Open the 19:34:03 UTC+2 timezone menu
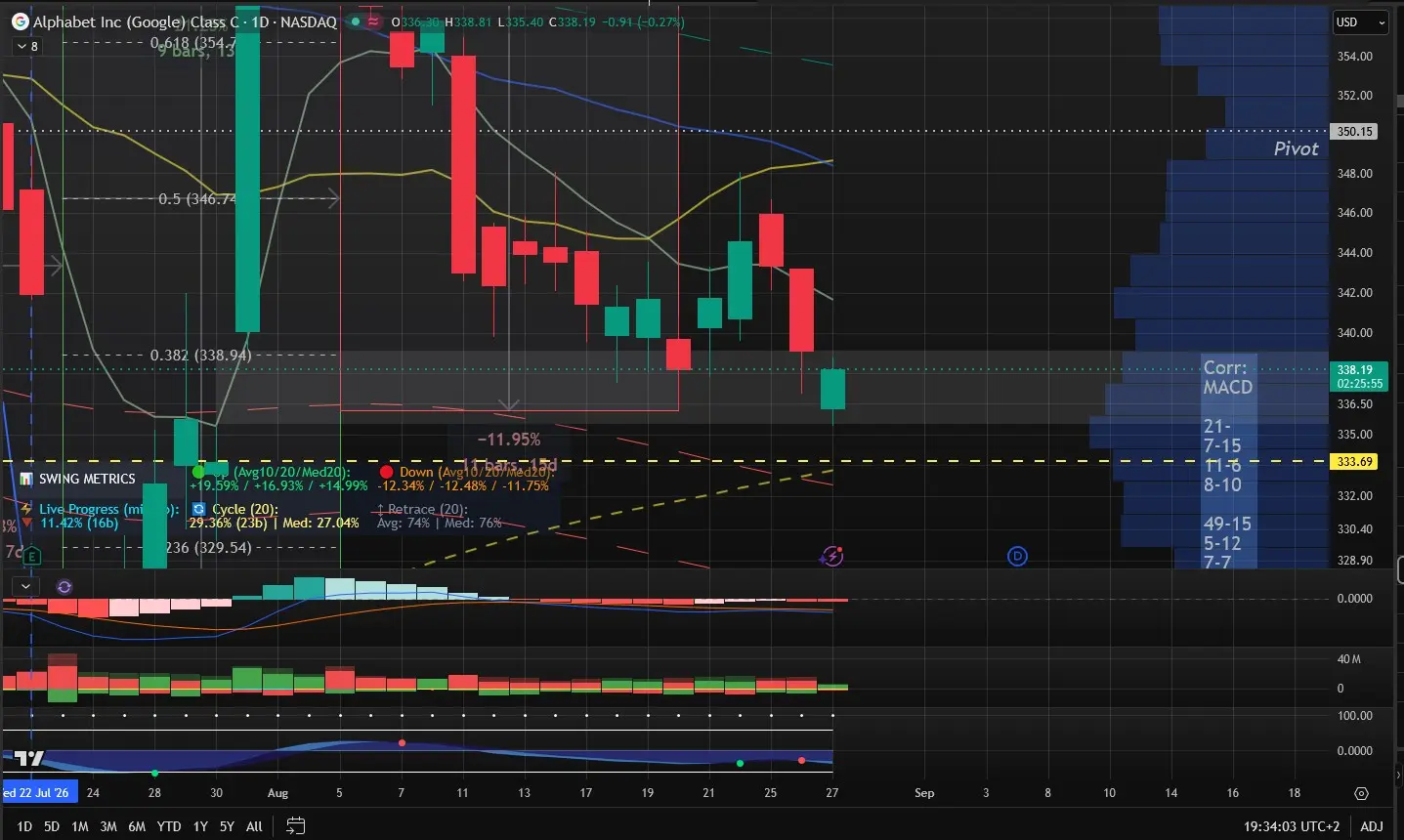The image size is (1404, 840). [x=1294, y=826]
